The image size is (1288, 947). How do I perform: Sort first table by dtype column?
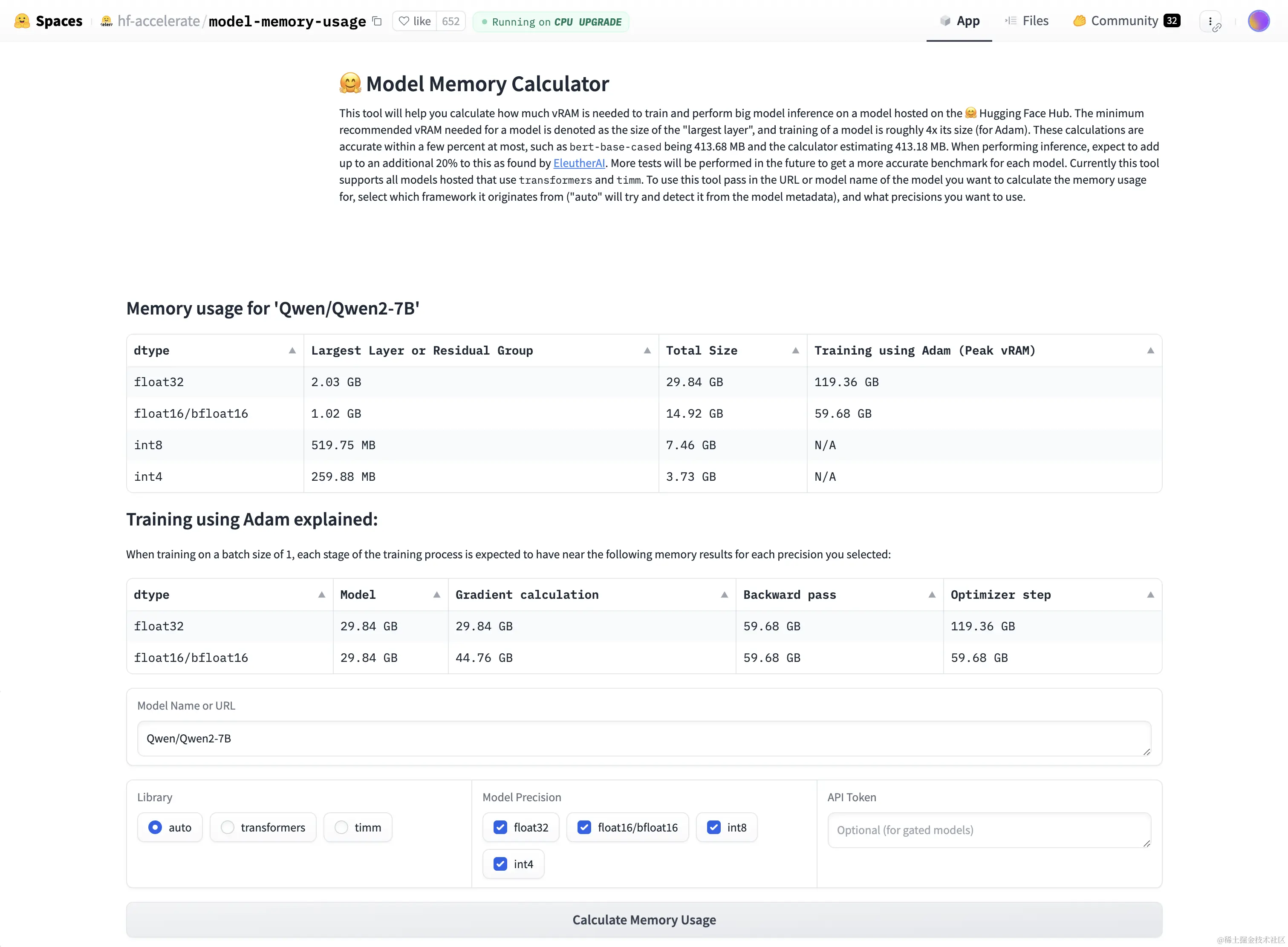coord(292,351)
